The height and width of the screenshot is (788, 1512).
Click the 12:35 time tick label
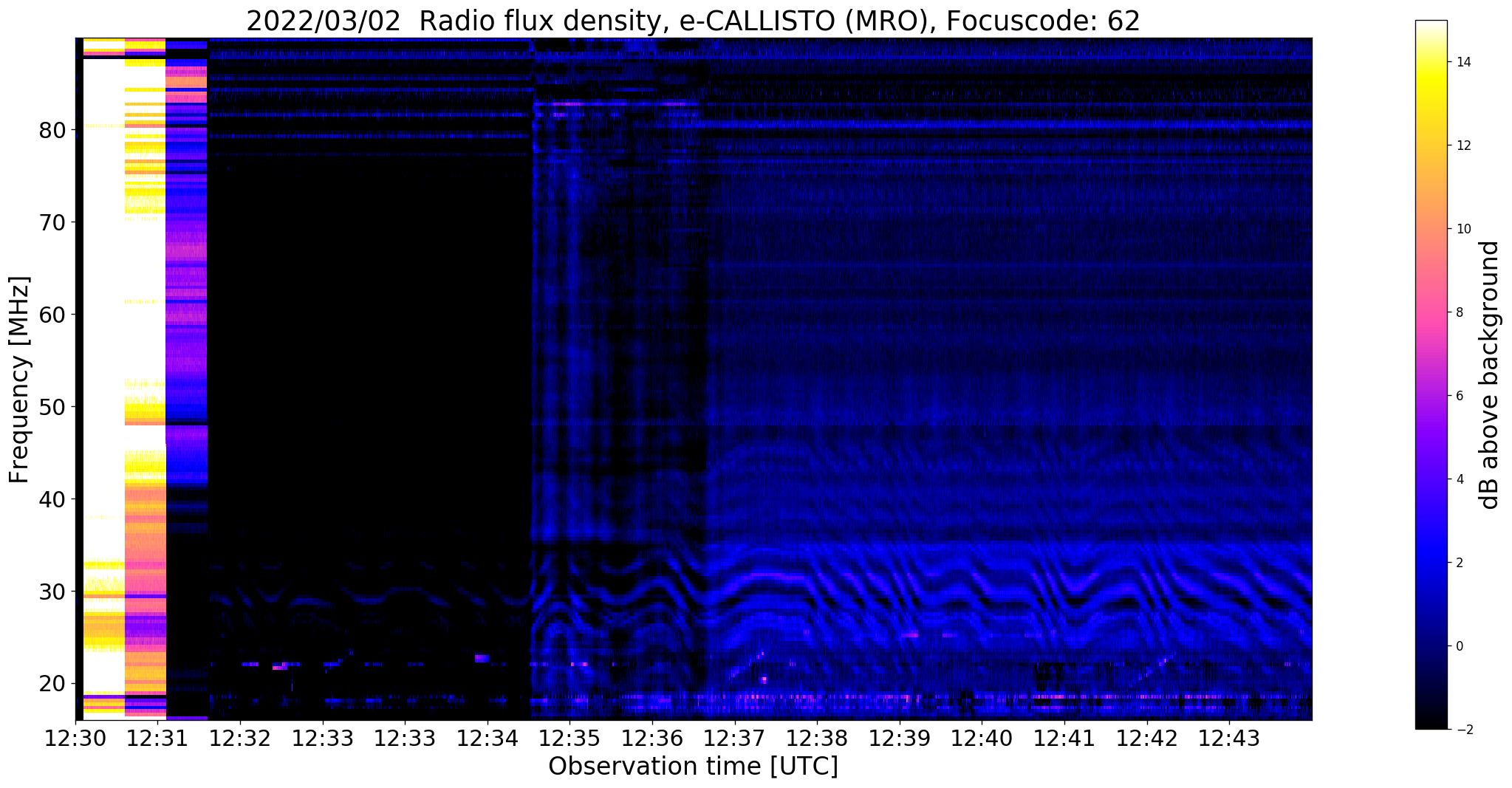569,739
